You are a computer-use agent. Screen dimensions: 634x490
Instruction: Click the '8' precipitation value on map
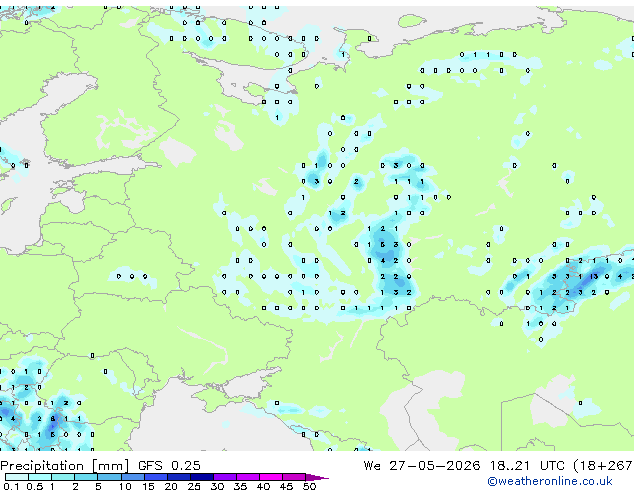click(53, 419)
